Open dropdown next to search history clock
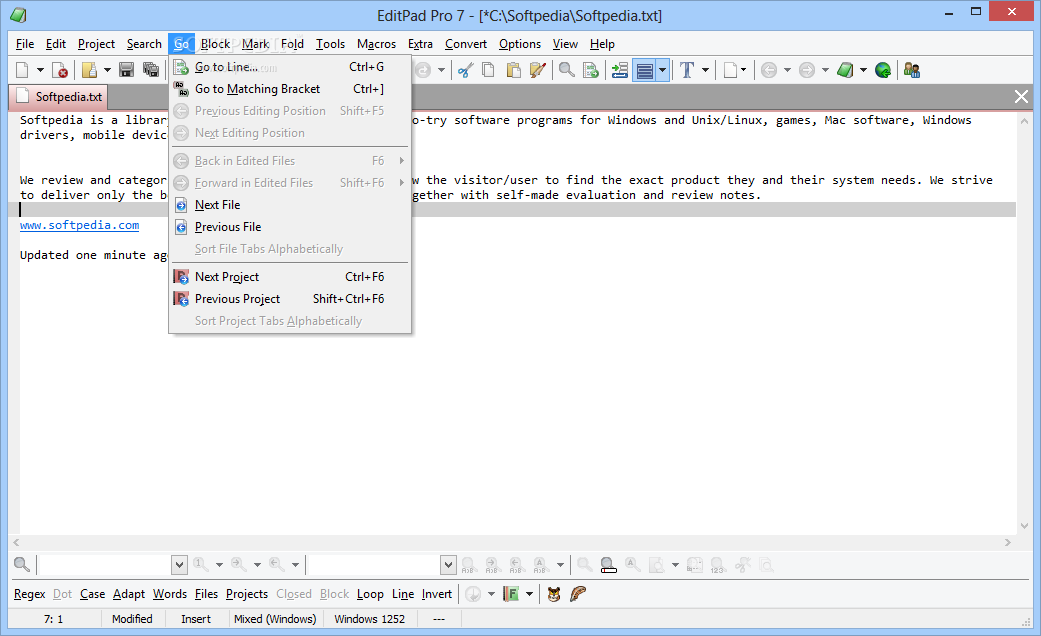 pyautogui.click(x=491, y=594)
